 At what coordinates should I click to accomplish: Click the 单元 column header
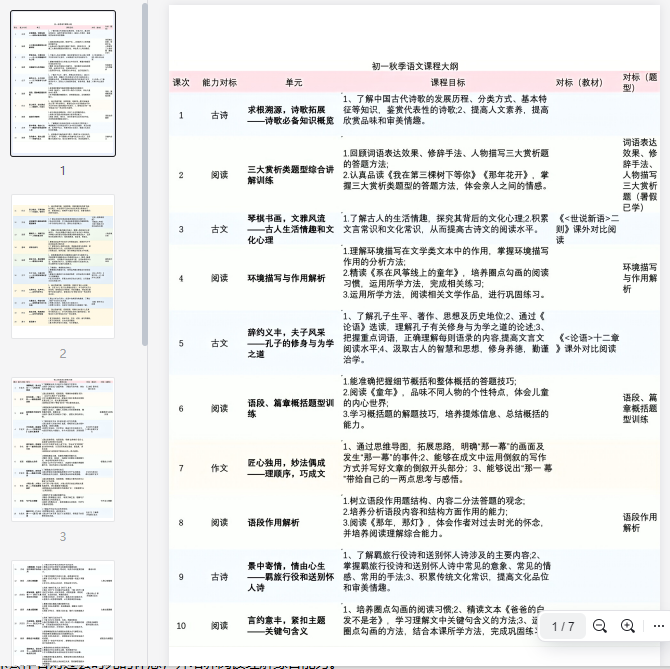point(294,82)
